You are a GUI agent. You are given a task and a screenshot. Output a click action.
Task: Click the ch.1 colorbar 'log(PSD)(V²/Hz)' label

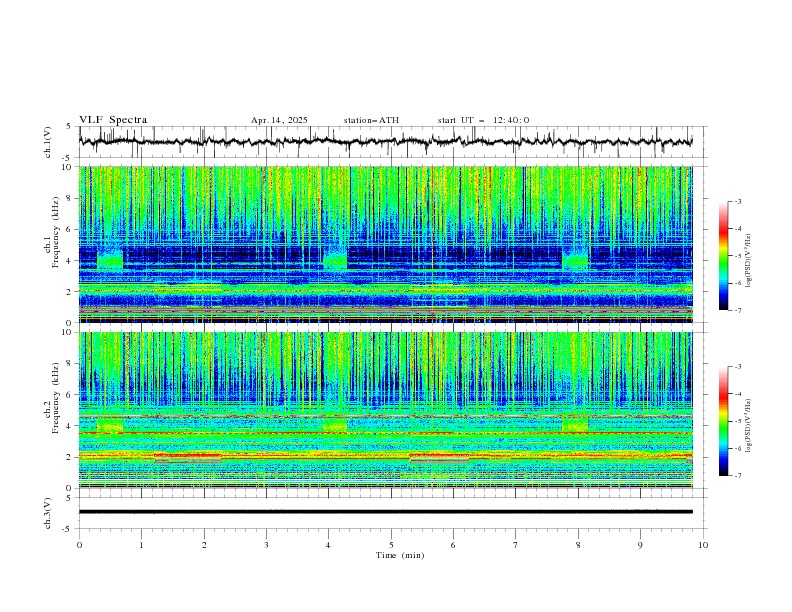point(749,260)
